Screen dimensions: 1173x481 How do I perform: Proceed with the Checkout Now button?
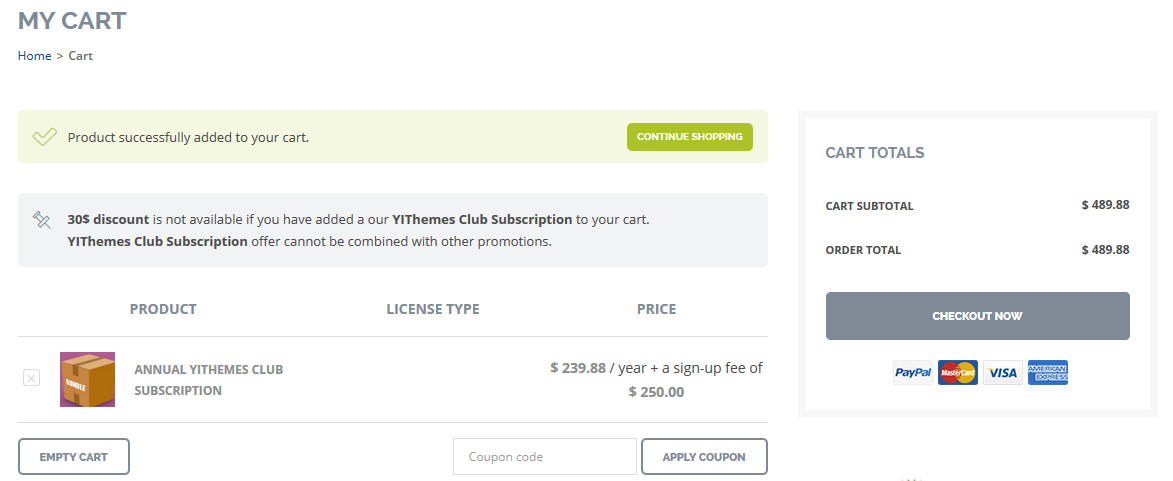pos(977,316)
